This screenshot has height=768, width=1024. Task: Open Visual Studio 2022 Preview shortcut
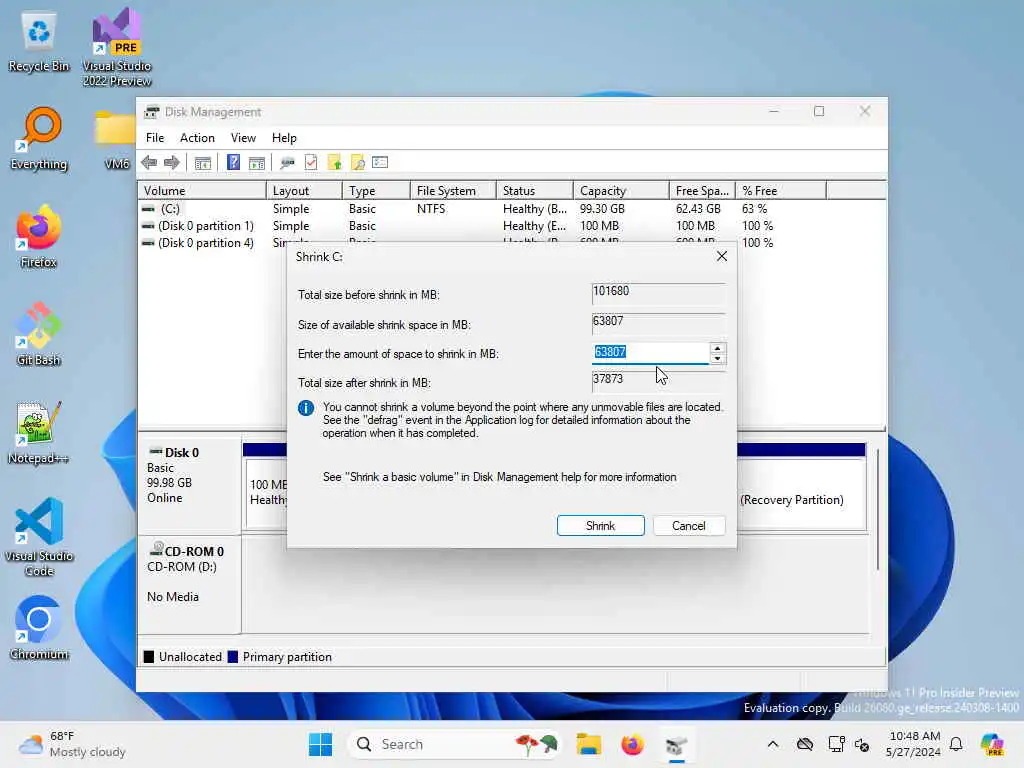(x=117, y=47)
